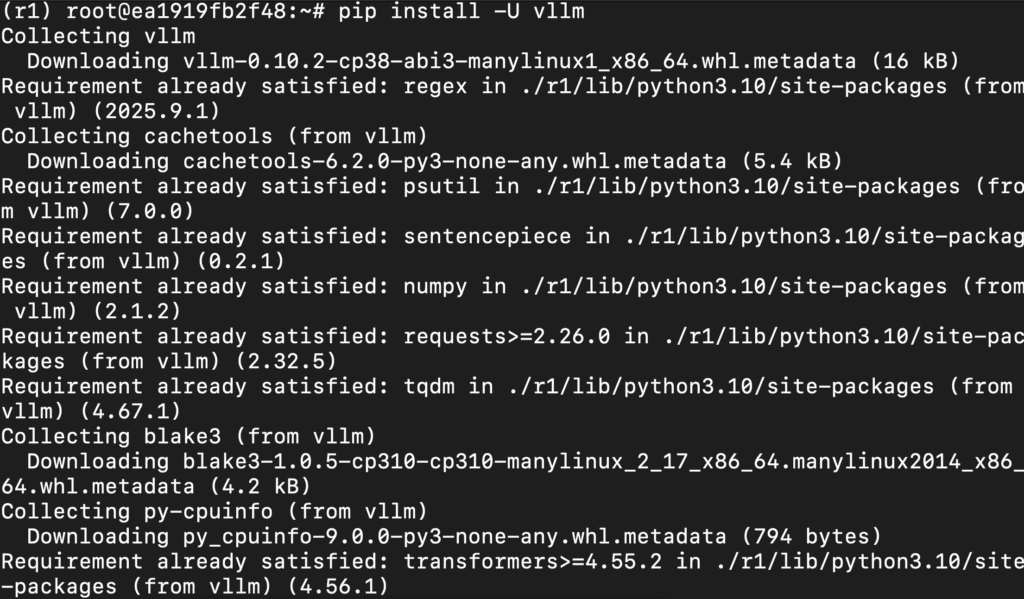Click the 'sentencepiece' package name

487,236
